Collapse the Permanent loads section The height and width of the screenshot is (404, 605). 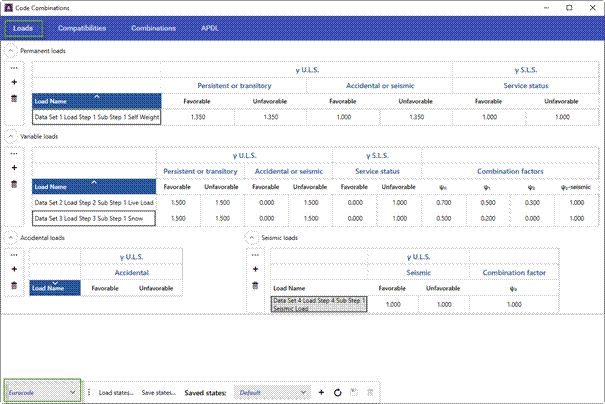pyautogui.click(x=10, y=51)
